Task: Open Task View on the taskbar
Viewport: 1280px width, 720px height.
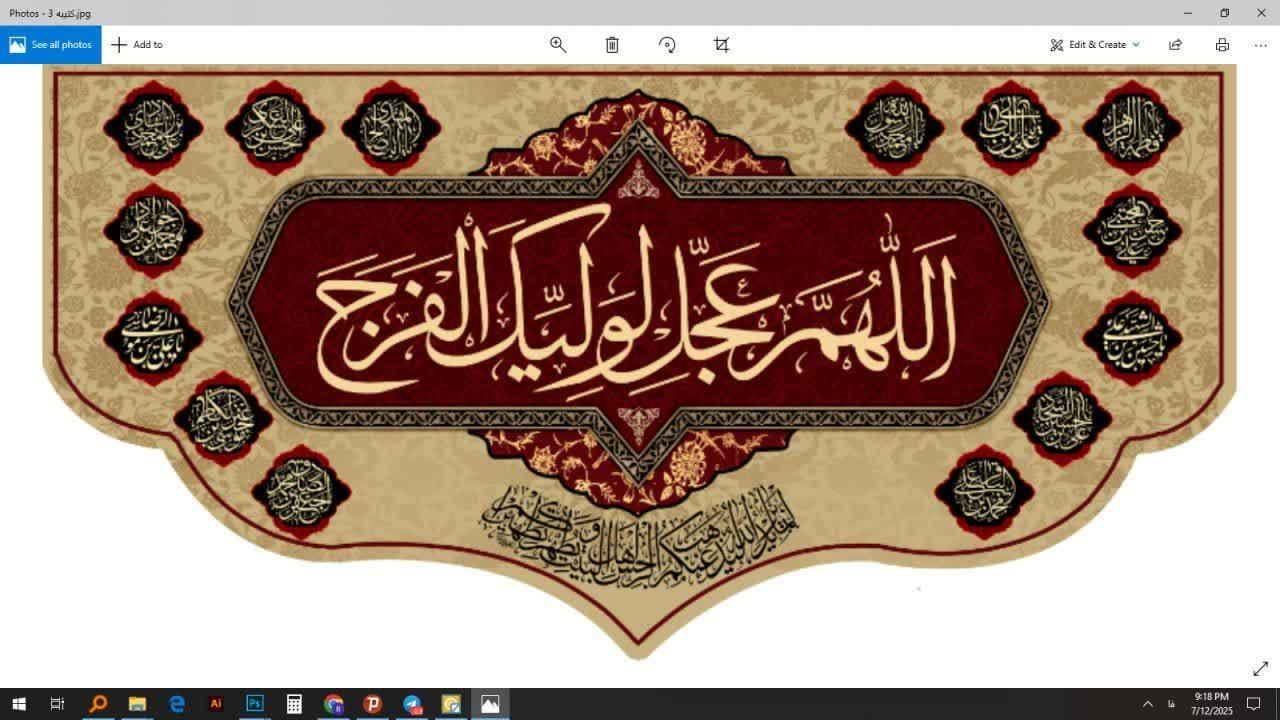Action: 57,704
